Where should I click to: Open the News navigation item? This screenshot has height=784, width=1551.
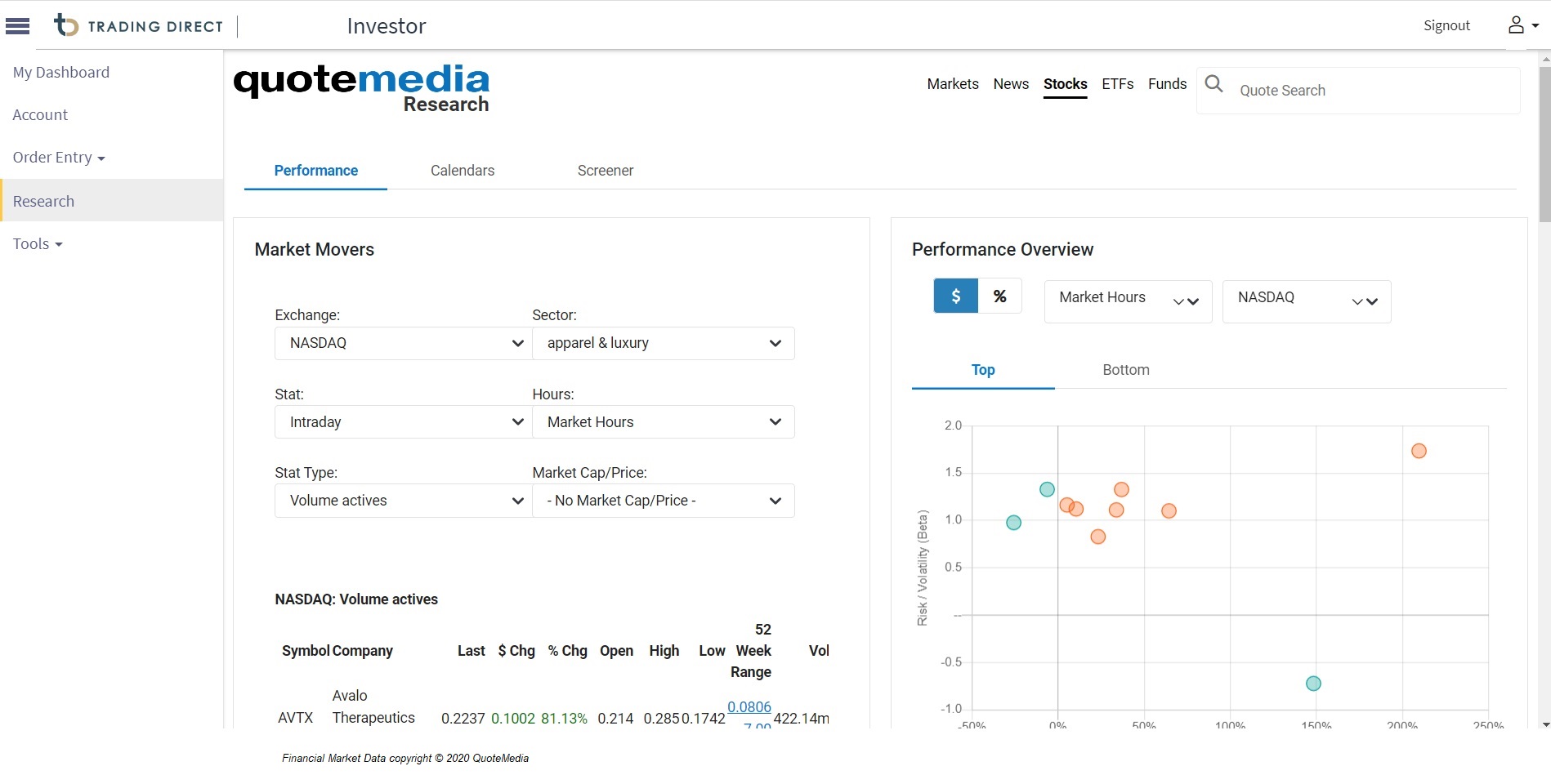pos(1011,84)
